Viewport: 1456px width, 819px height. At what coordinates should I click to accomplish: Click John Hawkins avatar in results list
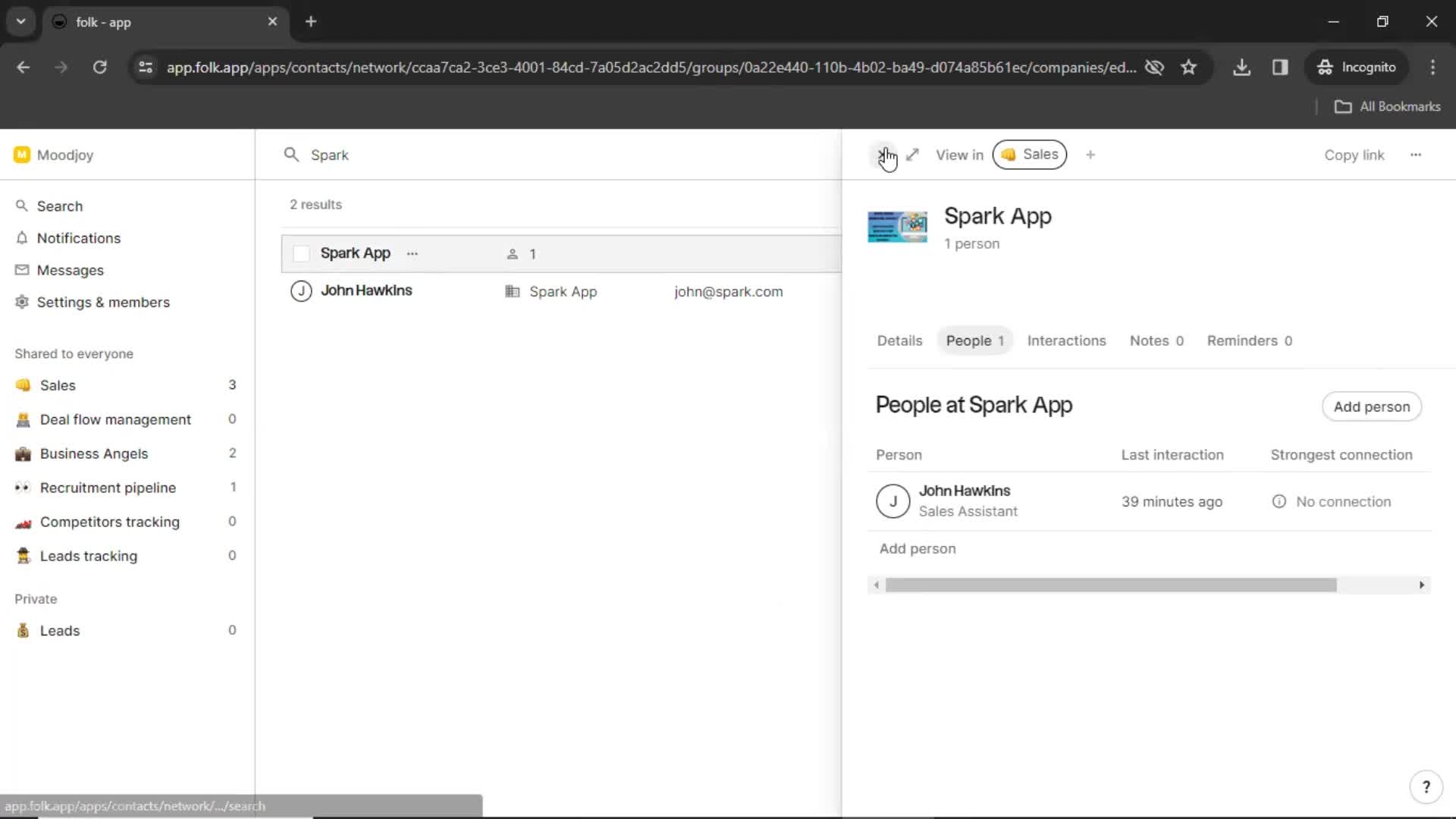pyautogui.click(x=301, y=291)
